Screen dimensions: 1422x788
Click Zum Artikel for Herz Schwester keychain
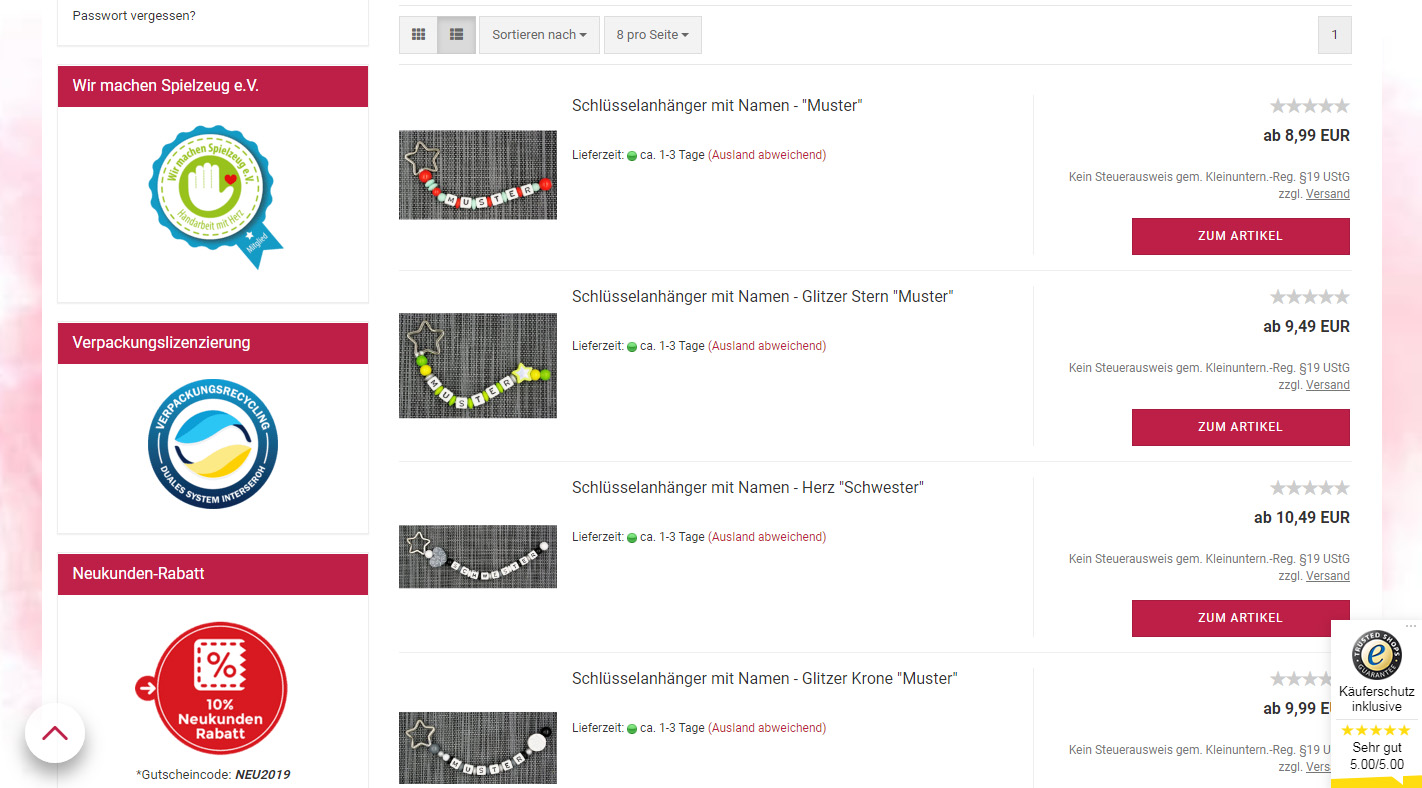coord(1240,618)
